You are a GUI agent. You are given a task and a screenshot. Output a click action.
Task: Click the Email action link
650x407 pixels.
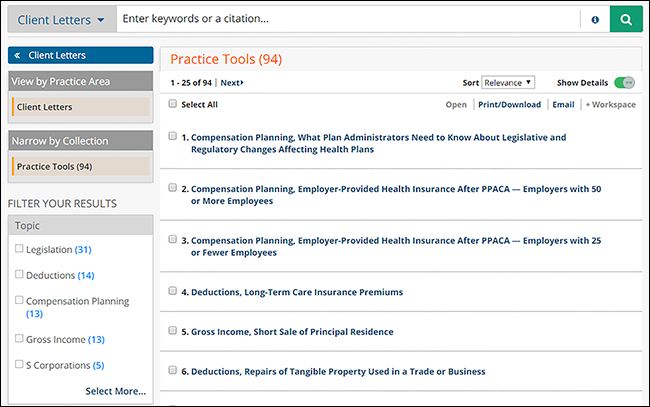(563, 104)
